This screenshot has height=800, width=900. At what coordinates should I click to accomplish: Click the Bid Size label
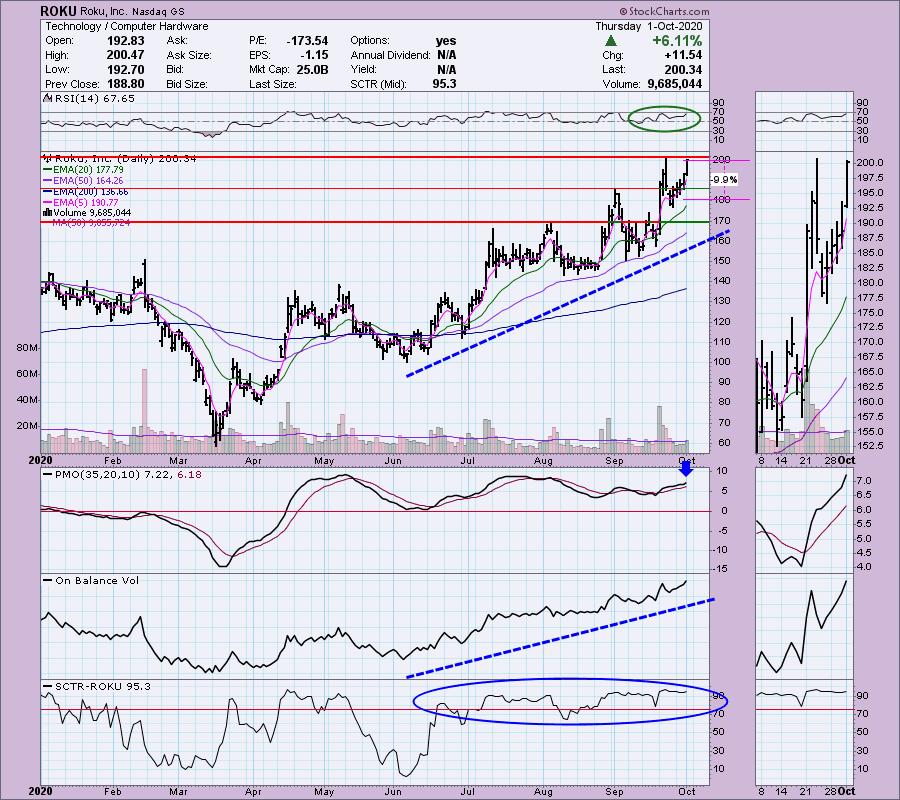(x=187, y=84)
